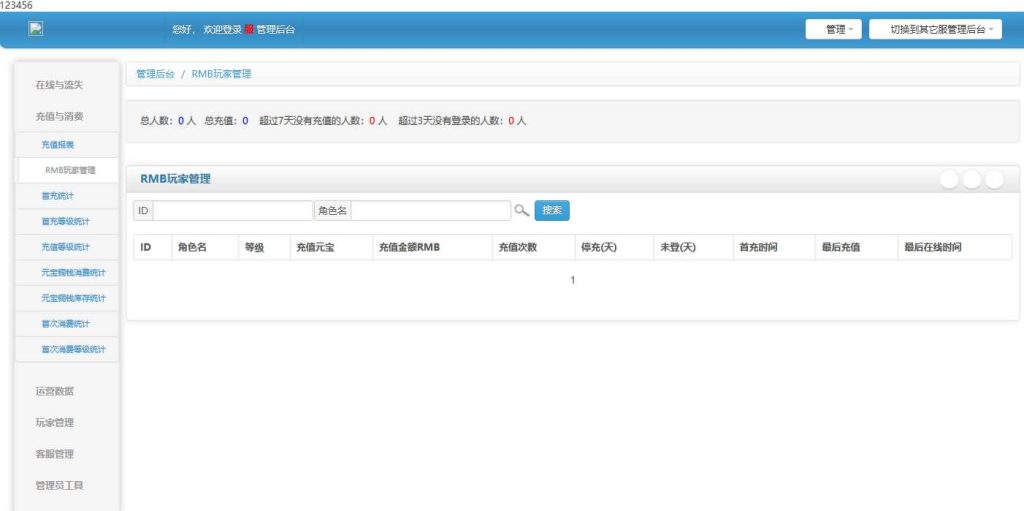The height and width of the screenshot is (511, 1024).
Task: Click the 充值金额RMB column header
Action: 407,247
